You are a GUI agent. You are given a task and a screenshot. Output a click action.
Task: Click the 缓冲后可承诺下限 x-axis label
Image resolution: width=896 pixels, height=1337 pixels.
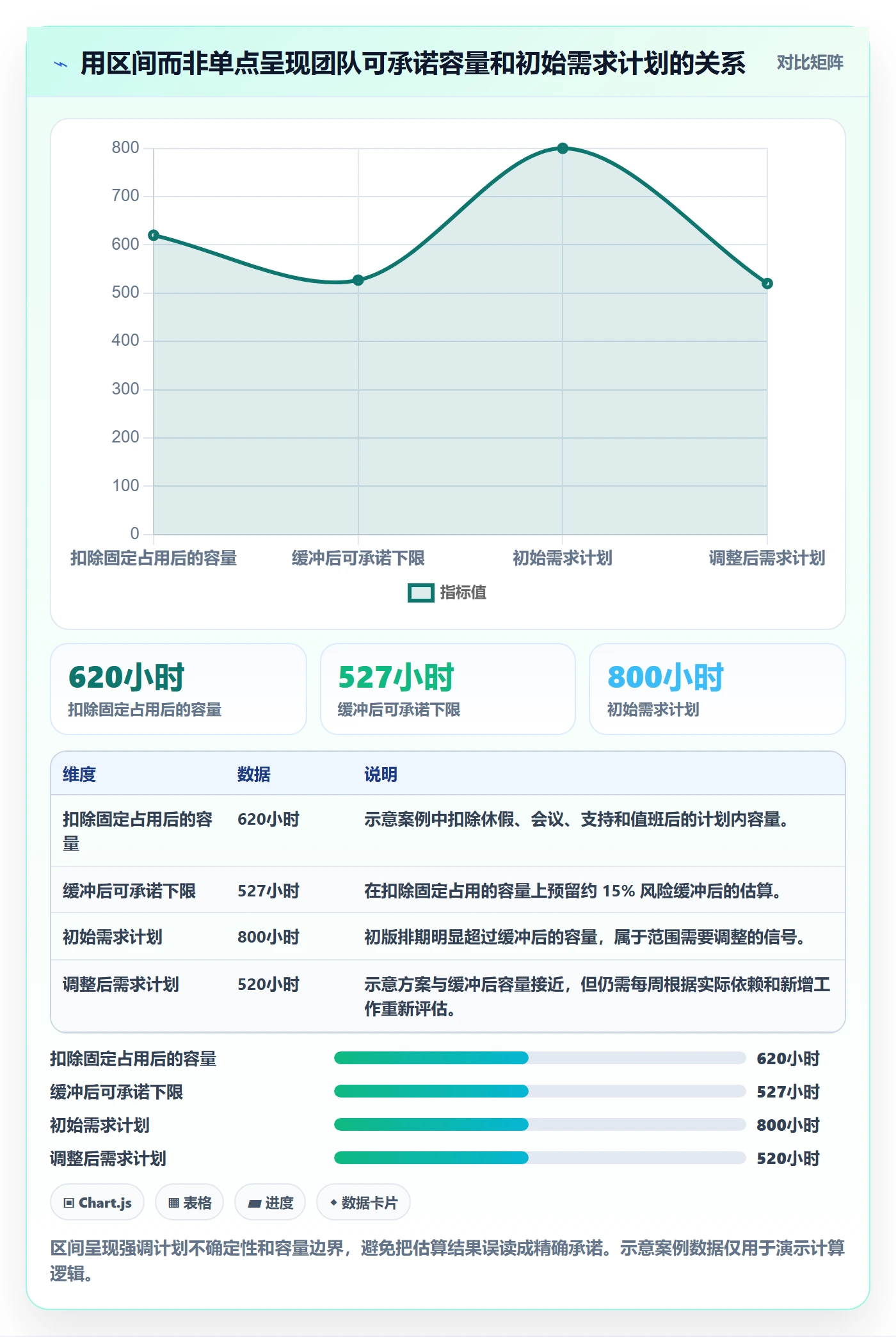(x=358, y=558)
